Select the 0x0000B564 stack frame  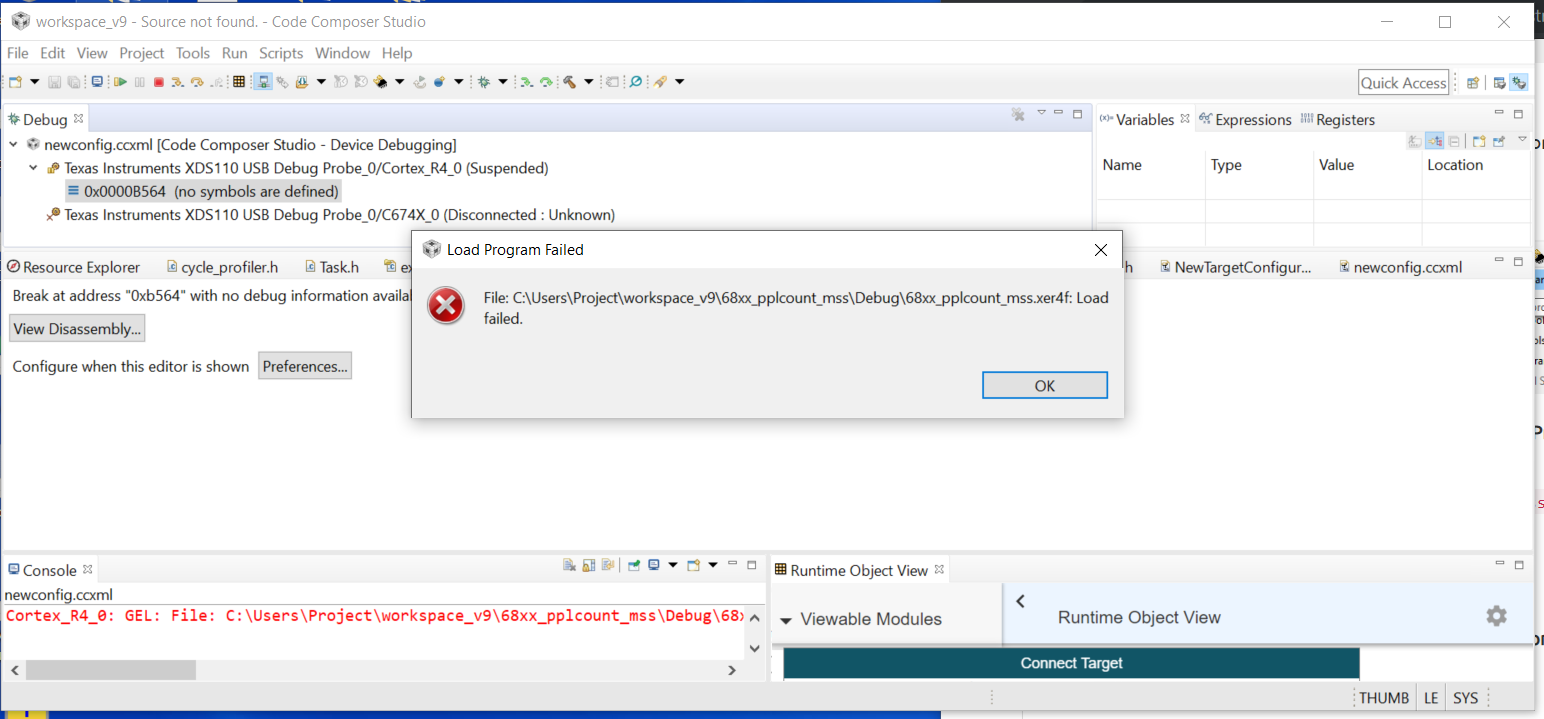[203, 191]
